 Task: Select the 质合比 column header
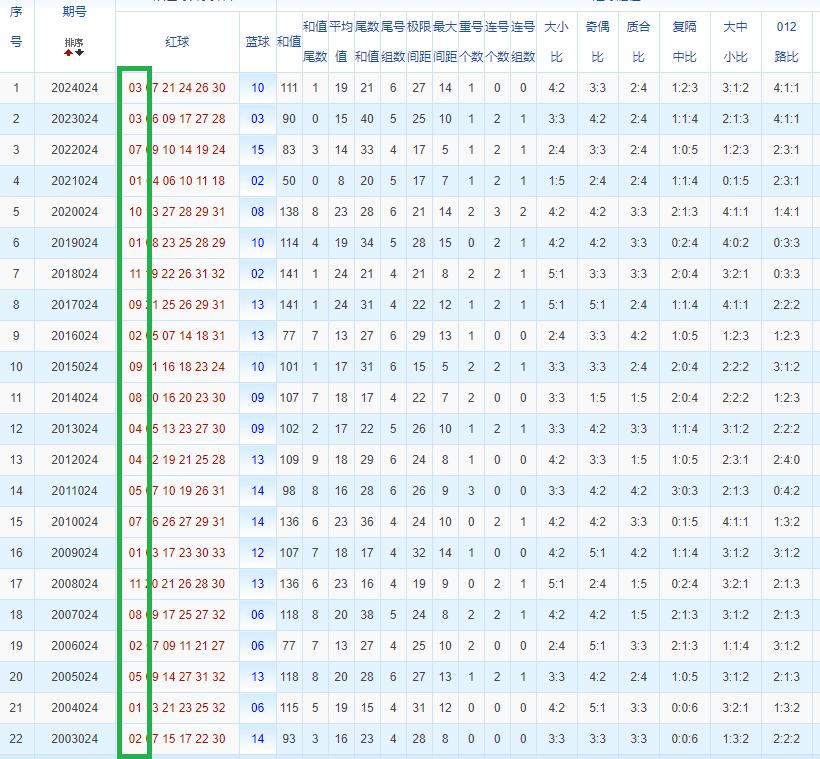pos(639,41)
